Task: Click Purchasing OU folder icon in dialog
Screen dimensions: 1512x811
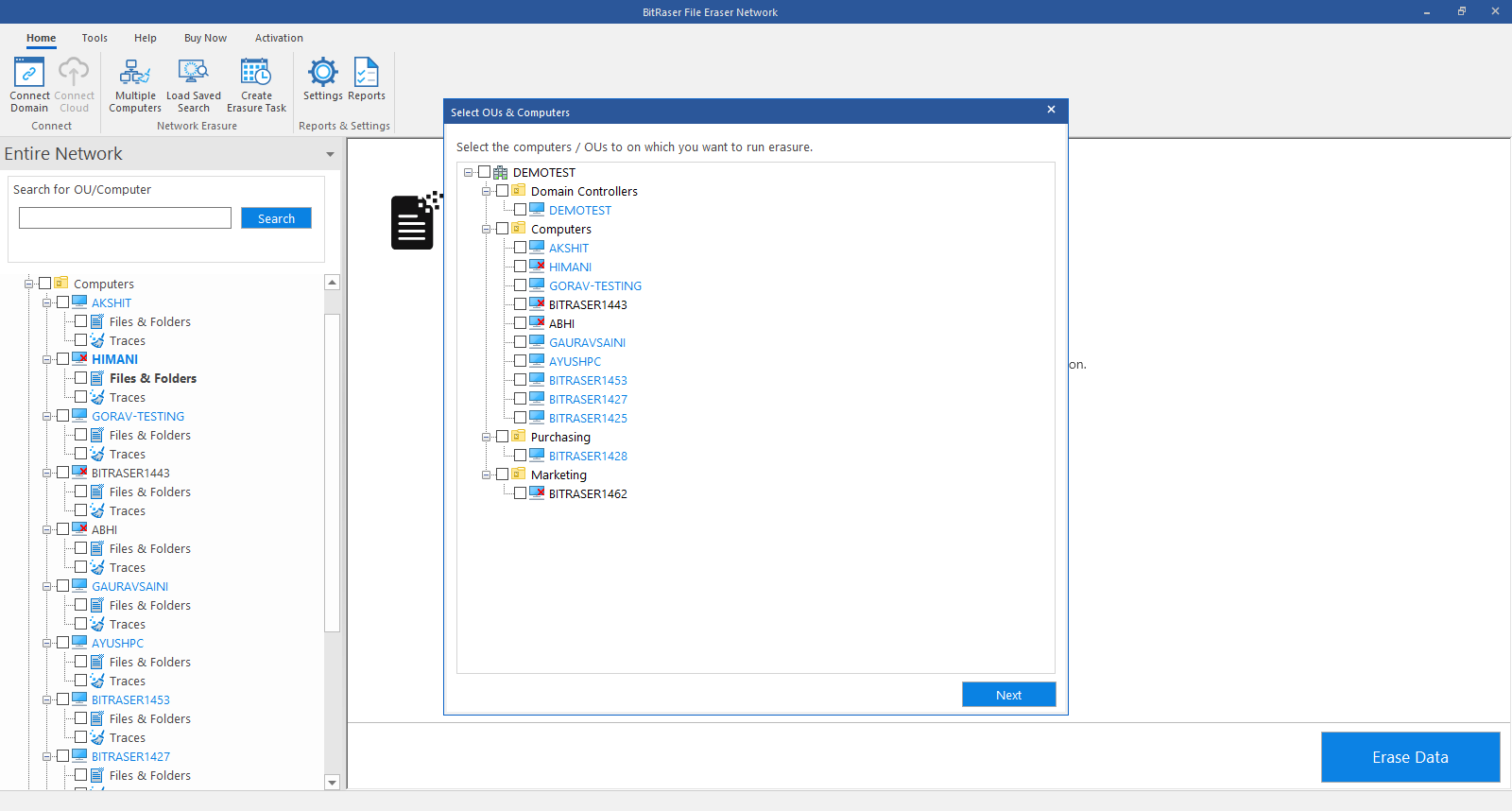Action: [x=519, y=436]
